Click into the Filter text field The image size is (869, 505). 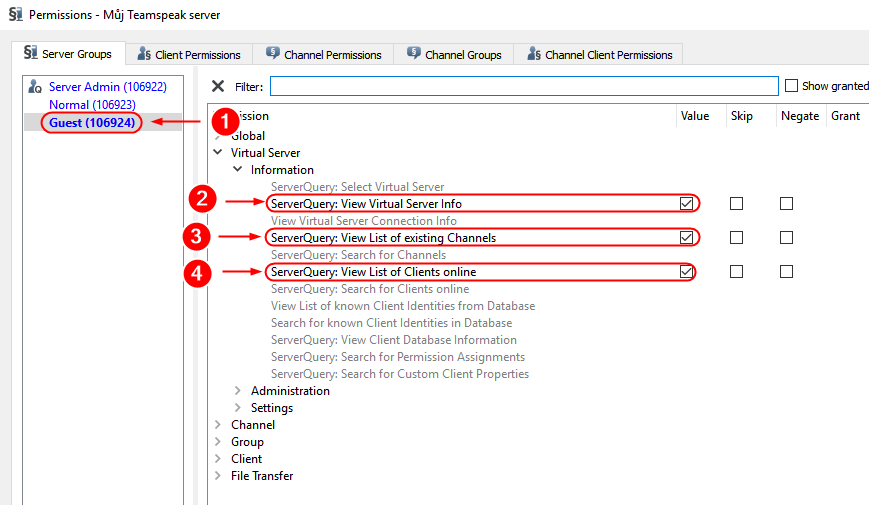(x=524, y=86)
